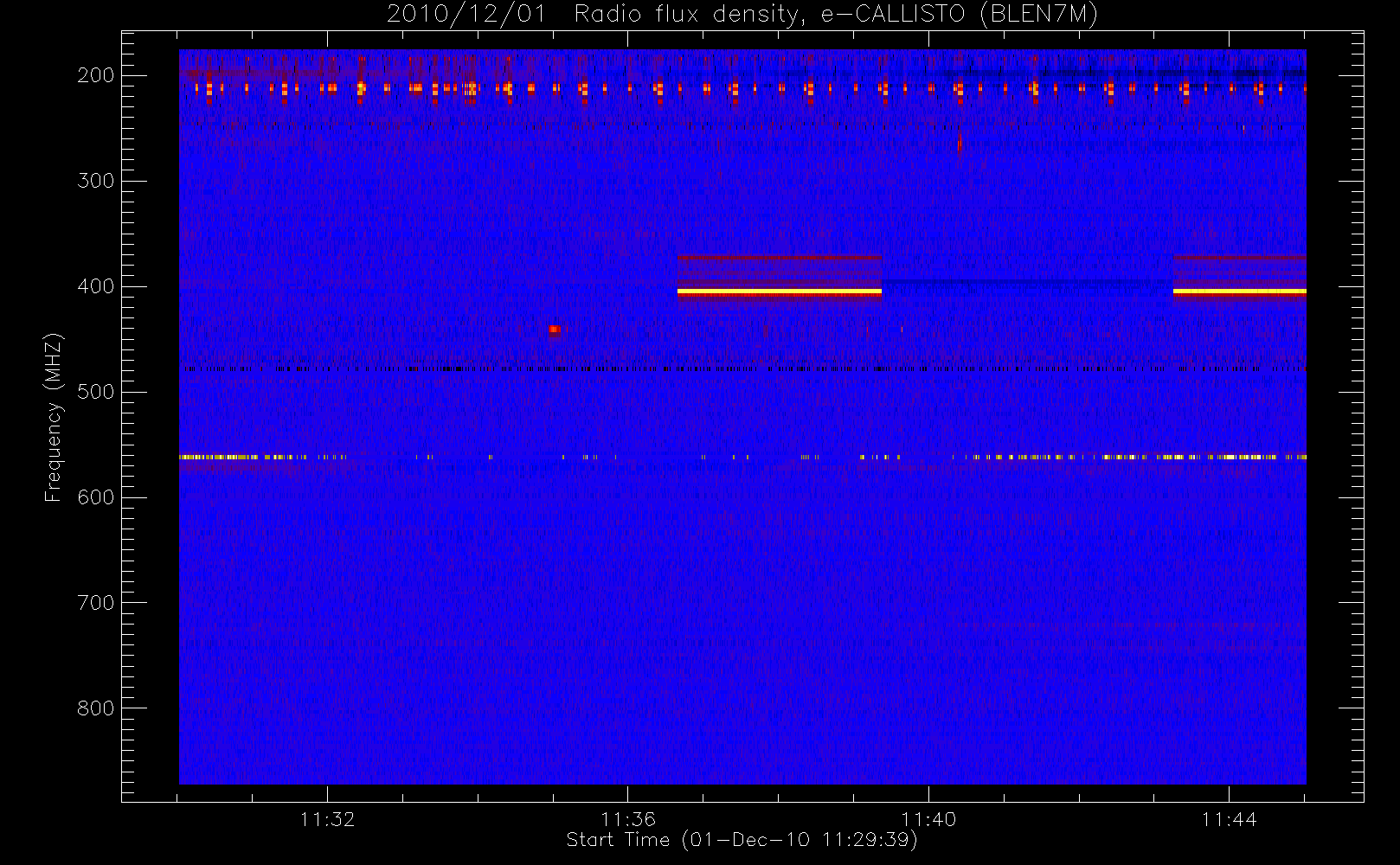Click the short red vertical streak near 260 MHz

960,141
